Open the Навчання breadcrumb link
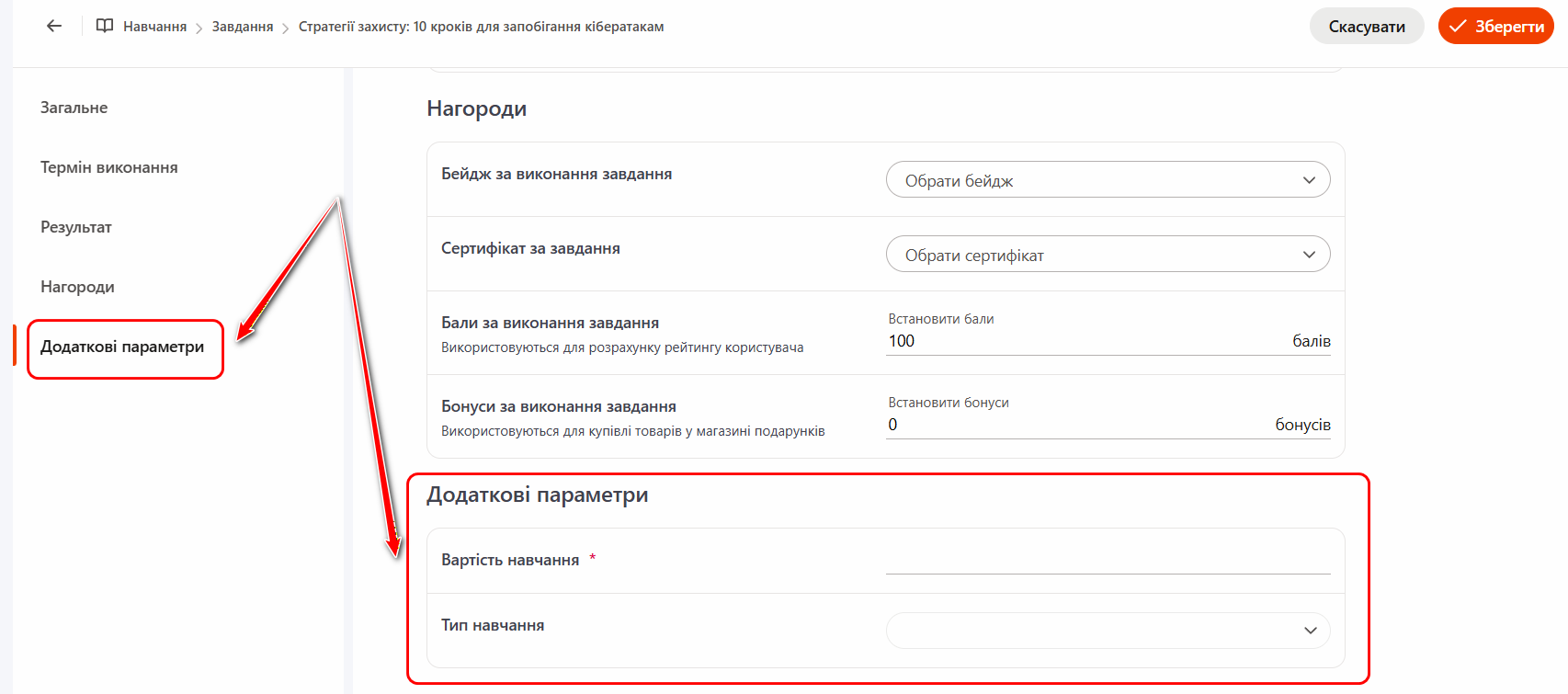This screenshot has height=694, width=1568. pyautogui.click(x=154, y=27)
